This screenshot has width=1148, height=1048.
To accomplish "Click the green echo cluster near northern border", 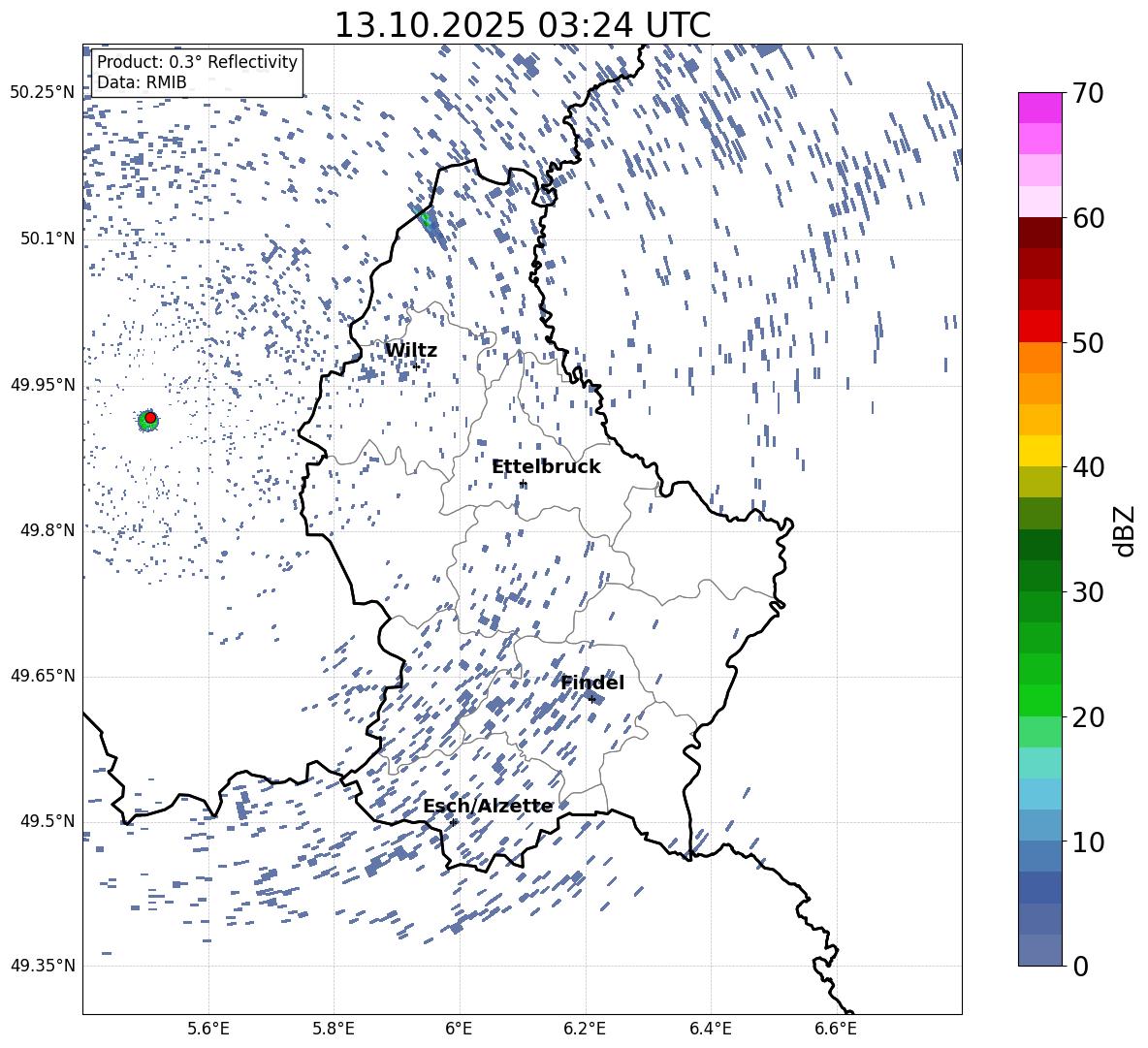I will pos(427,219).
